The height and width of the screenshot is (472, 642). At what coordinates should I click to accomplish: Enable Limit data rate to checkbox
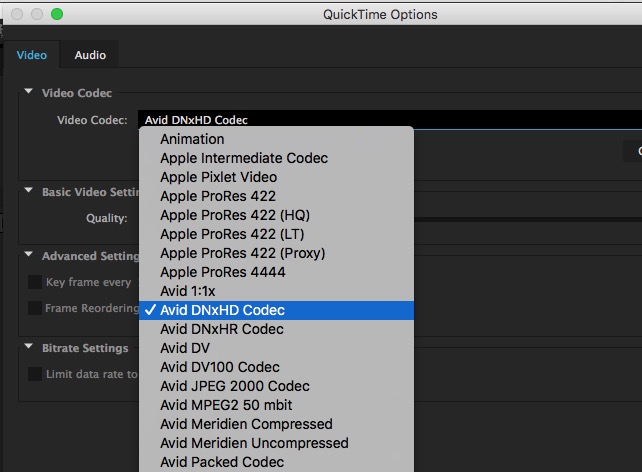point(35,374)
